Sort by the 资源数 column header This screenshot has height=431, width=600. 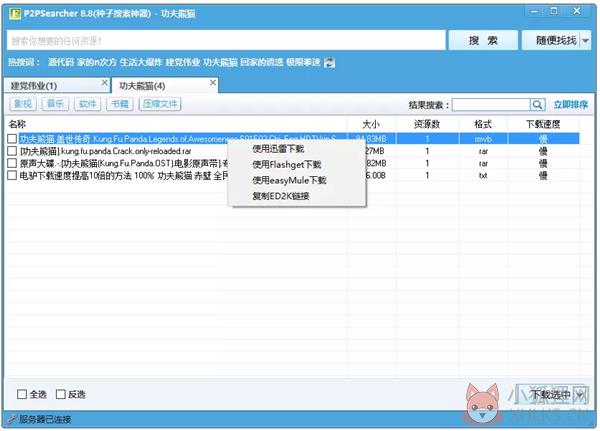pyautogui.click(x=427, y=124)
